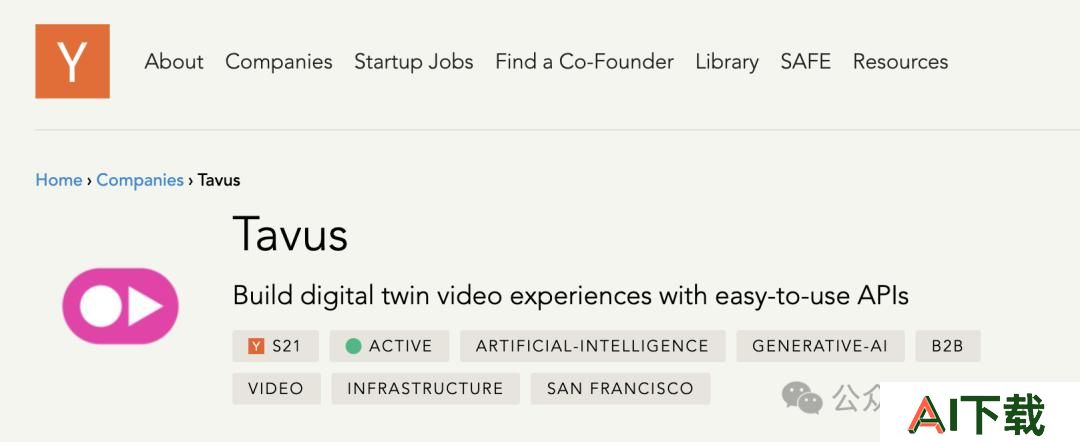Image resolution: width=1080 pixels, height=442 pixels.
Task: Open the Companies navigation item
Action: (279, 62)
